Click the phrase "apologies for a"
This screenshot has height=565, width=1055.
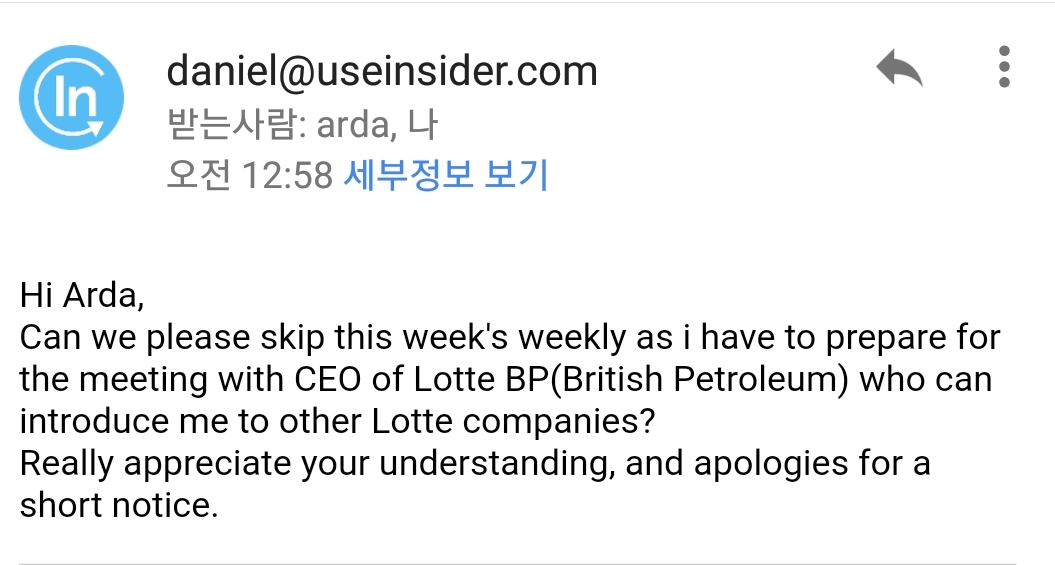pyautogui.click(x=812, y=464)
